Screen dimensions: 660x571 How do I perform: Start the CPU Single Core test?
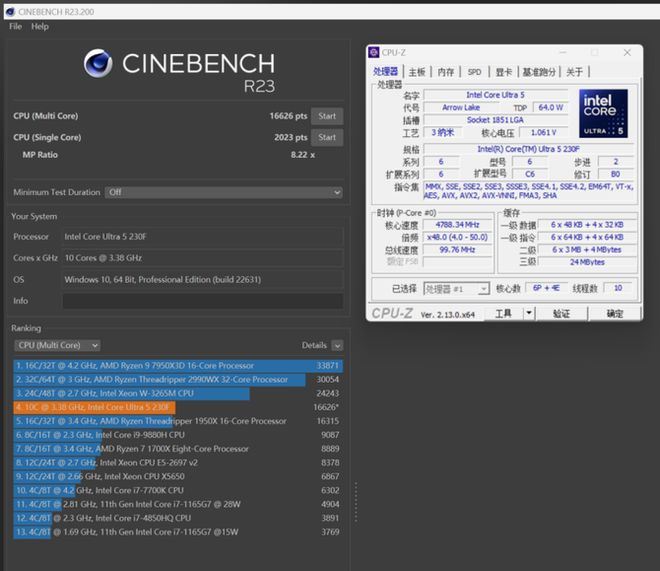tap(327, 137)
